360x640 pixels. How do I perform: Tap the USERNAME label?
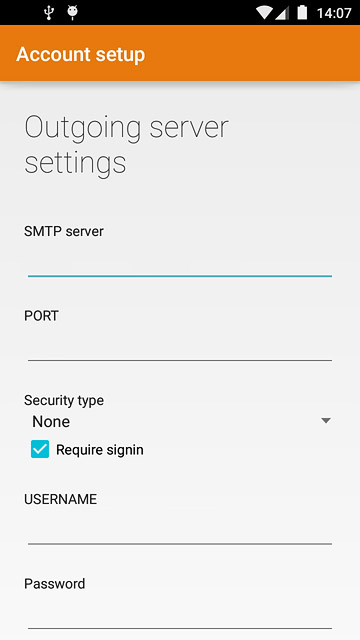[60, 499]
